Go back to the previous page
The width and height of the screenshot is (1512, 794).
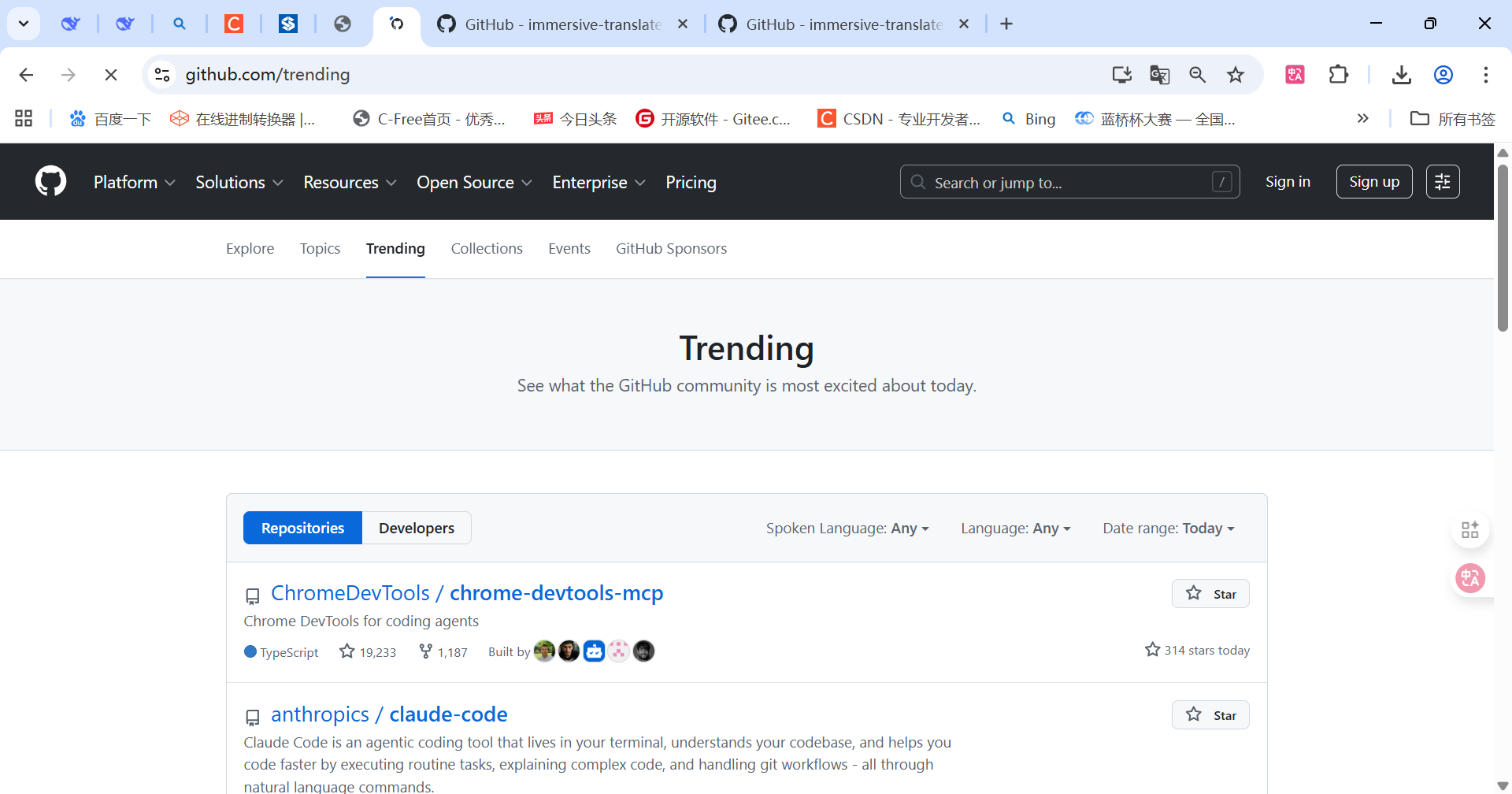26,75
